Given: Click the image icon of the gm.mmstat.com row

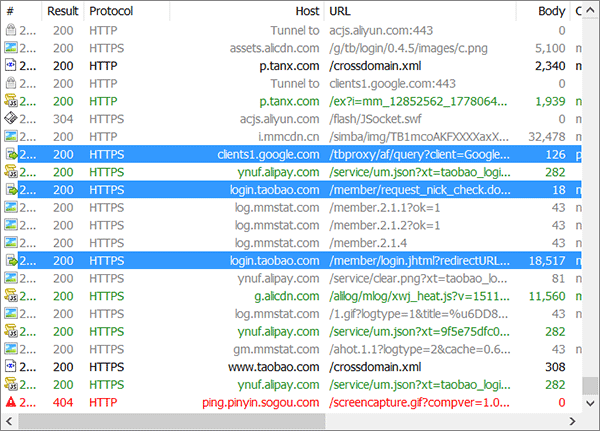Looking at the screenshot, I should pos(11,349).
